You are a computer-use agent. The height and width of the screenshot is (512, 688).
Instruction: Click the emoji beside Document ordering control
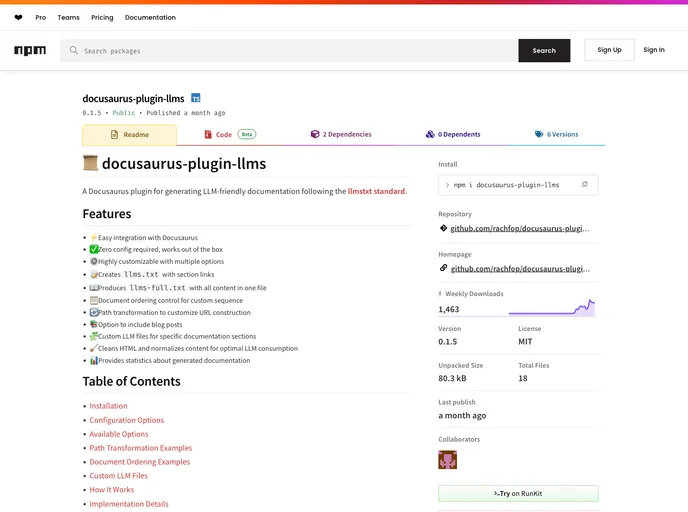tap(93, 301)
